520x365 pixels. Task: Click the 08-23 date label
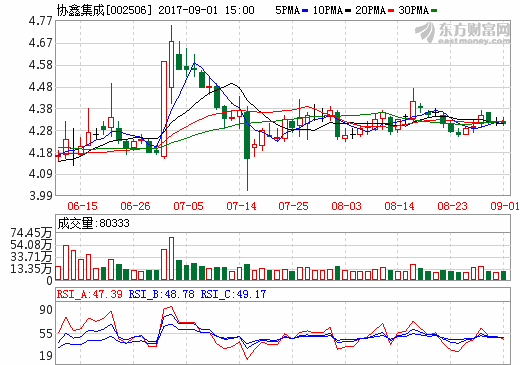pos(452,206)
